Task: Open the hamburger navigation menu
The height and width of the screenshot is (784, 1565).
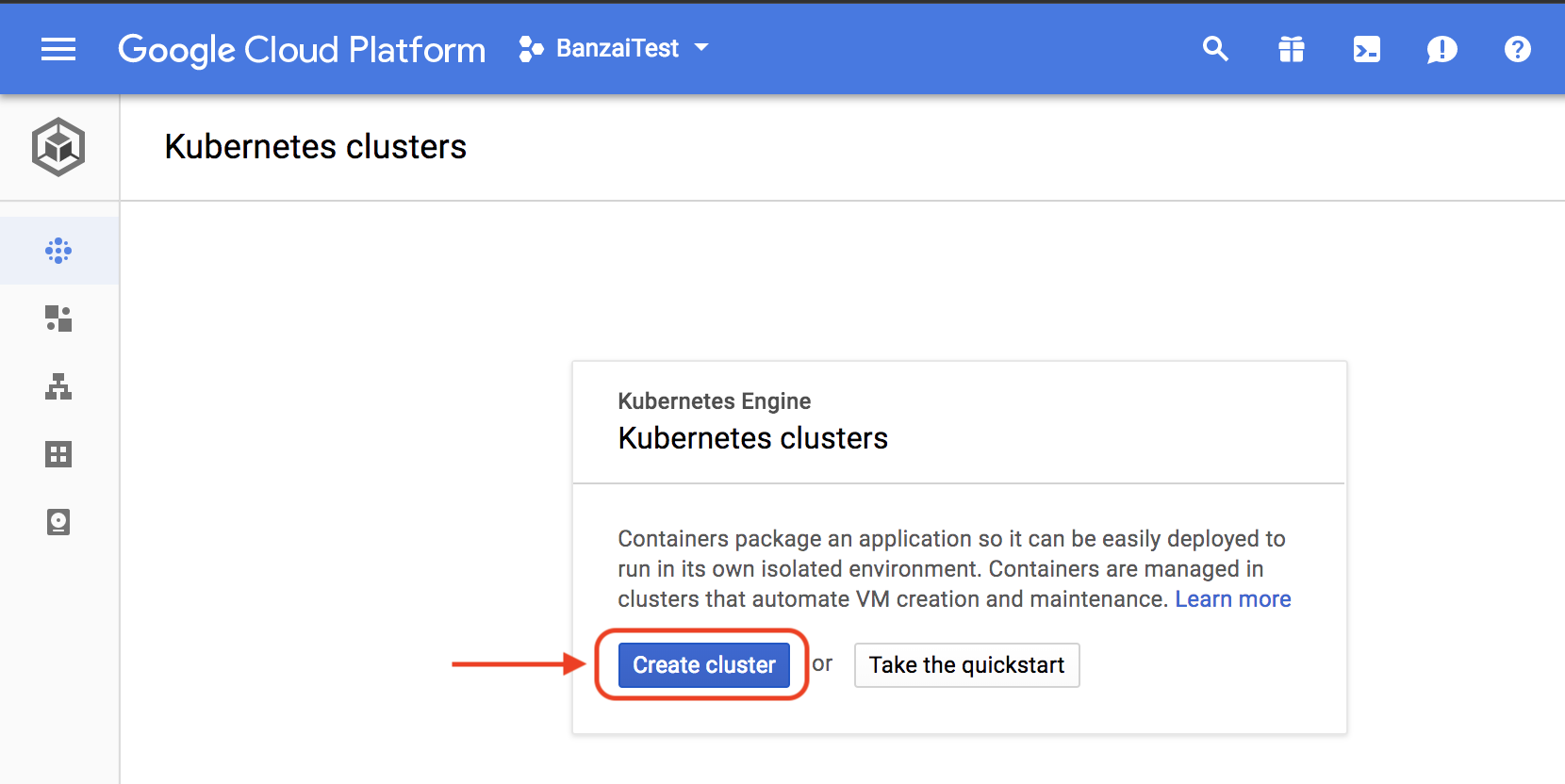Action: tap(58, 49)
